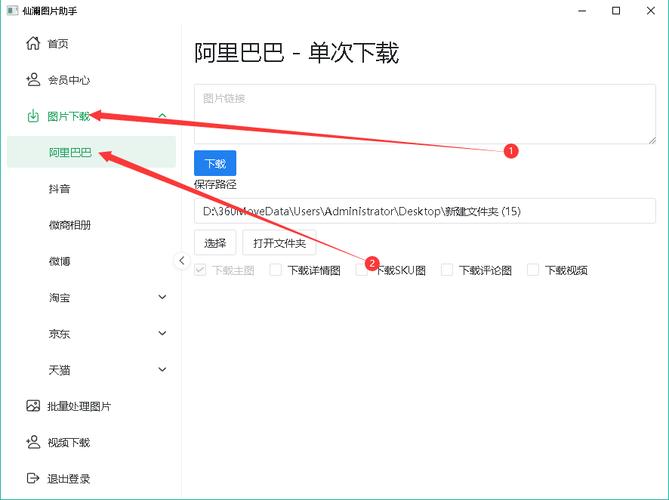Click the 选择 button
Image resolution: width=669 pixels, height=500 pixels.
tap(215, 243)
